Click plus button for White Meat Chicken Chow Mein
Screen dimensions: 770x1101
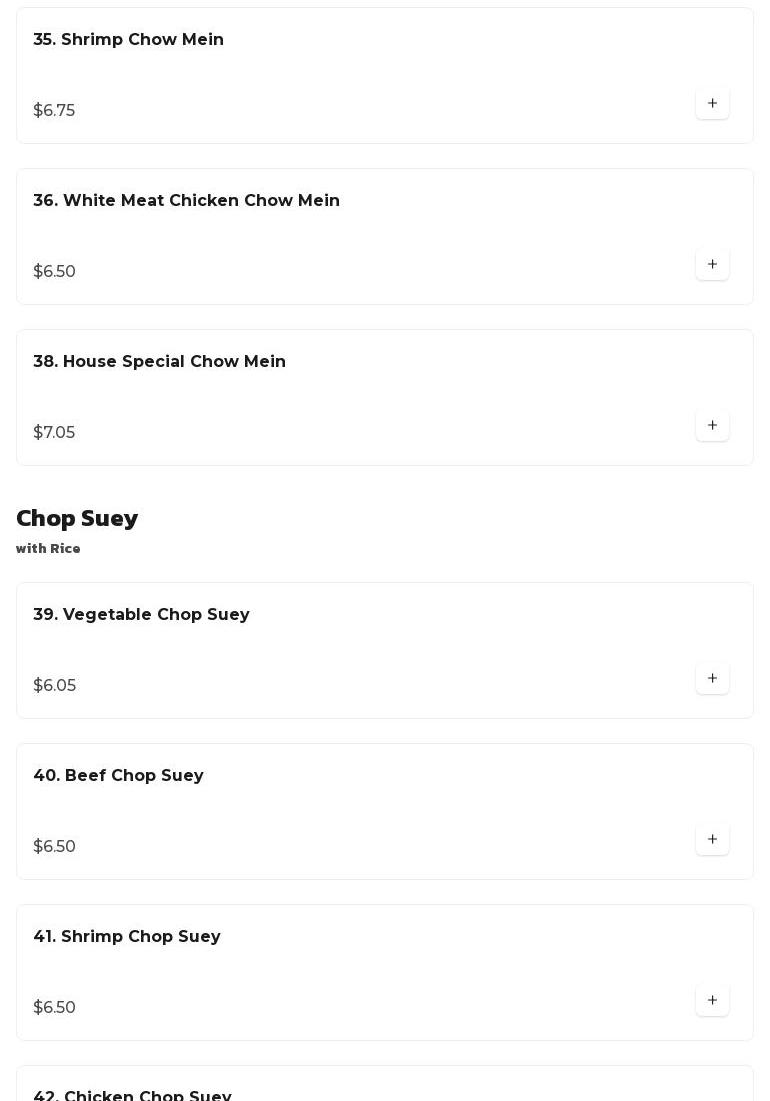point(712,265)
